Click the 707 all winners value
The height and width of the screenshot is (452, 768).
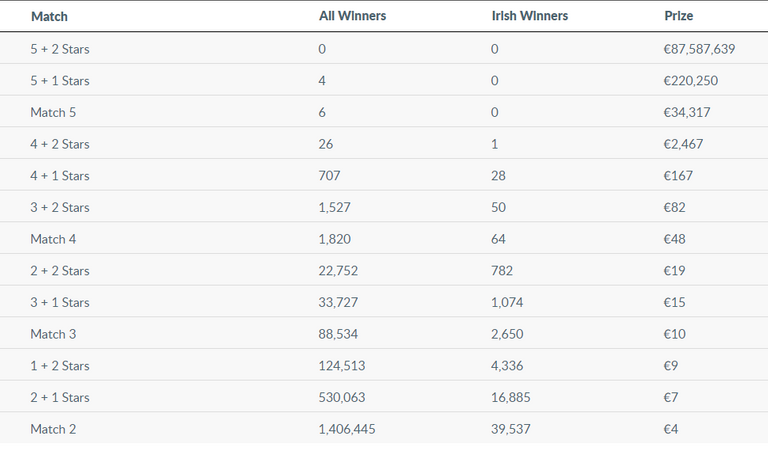click(329, 176)
